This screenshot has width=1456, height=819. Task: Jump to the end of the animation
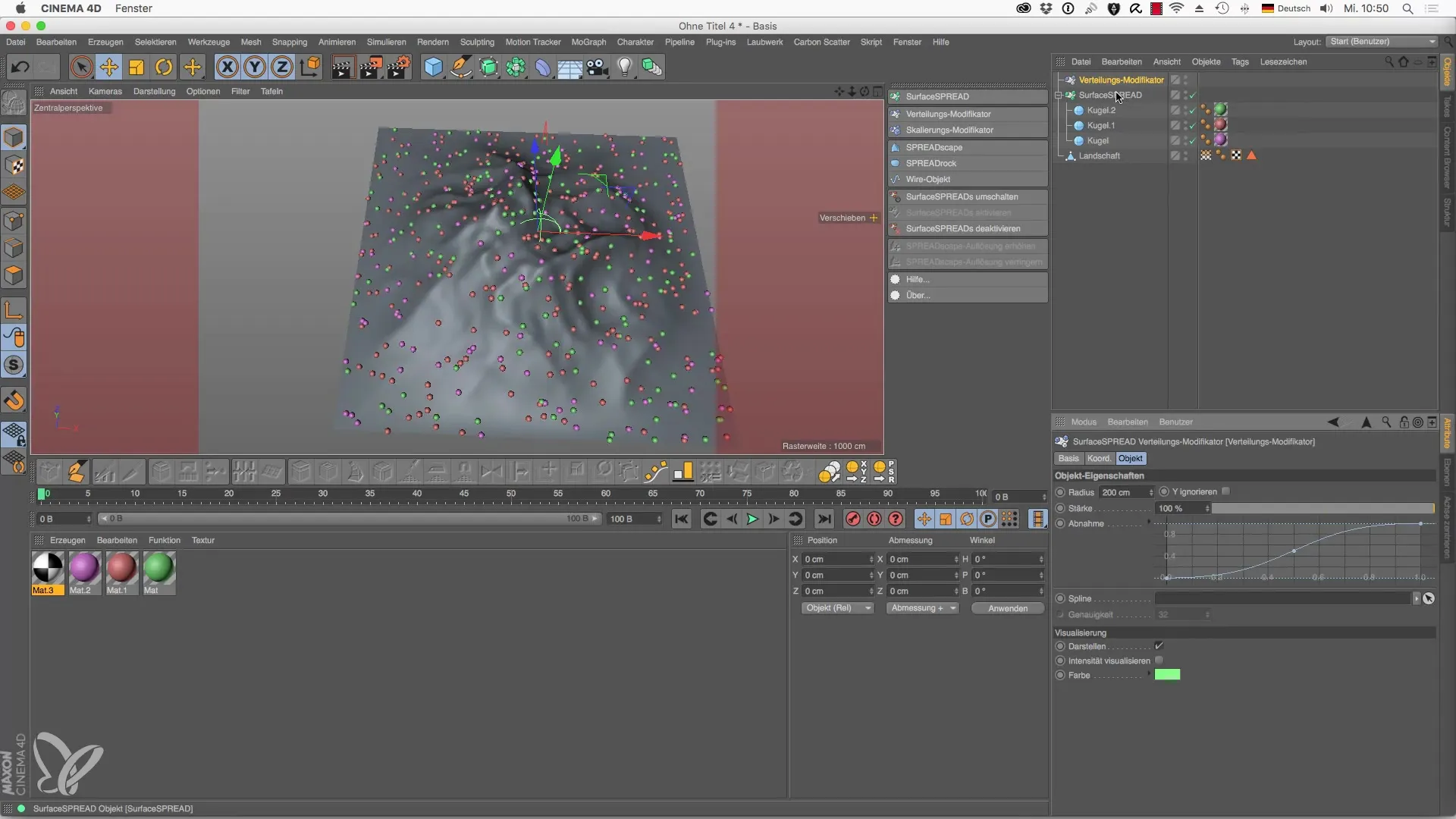(x=824, y=519)
